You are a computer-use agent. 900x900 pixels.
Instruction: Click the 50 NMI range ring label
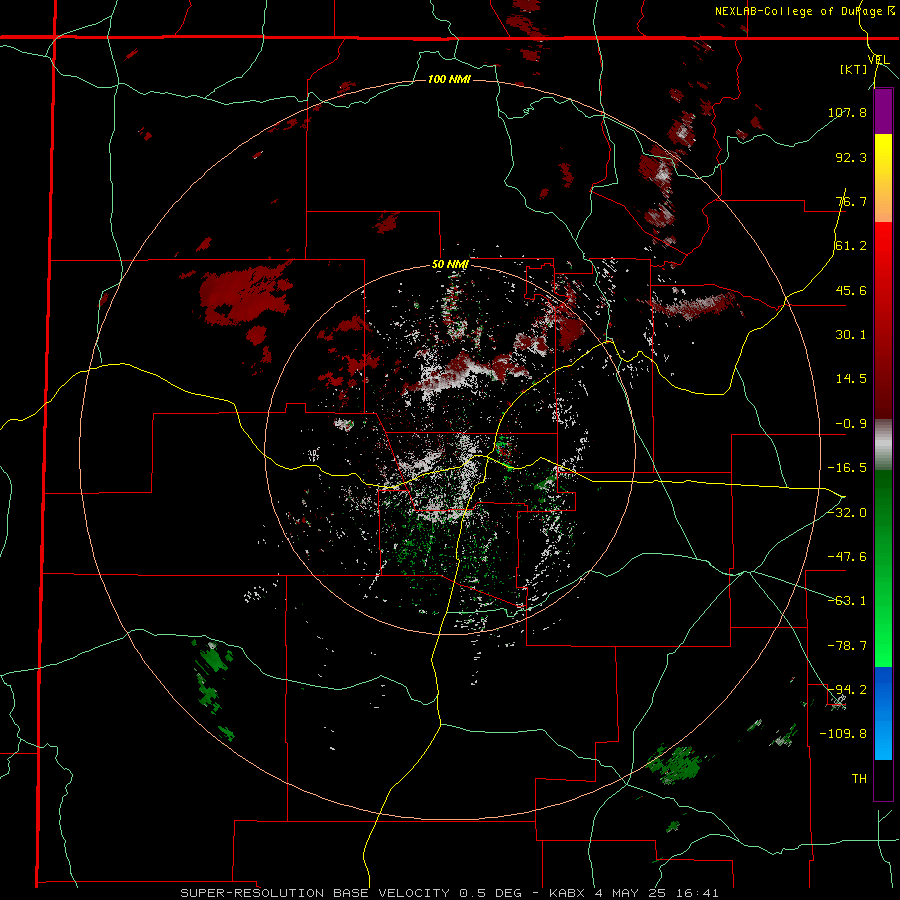point(450,265)
